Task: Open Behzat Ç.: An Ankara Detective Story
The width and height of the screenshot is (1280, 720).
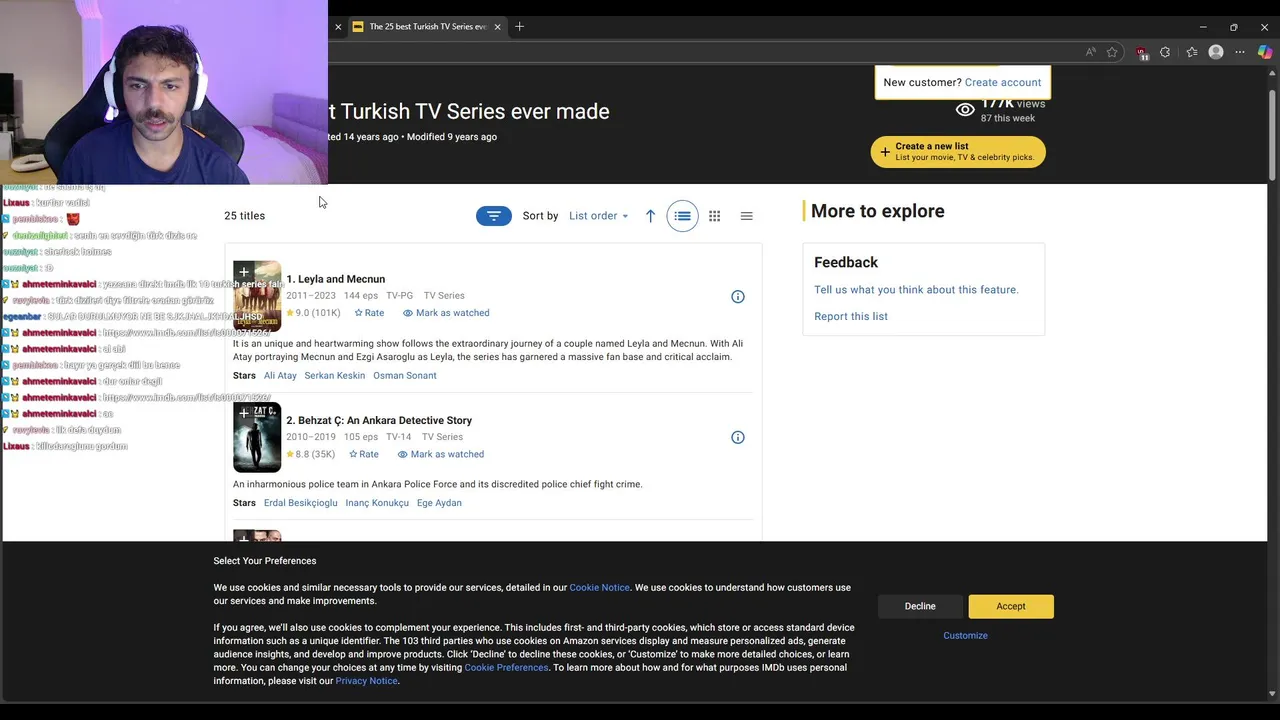Action: pos(379,420)
